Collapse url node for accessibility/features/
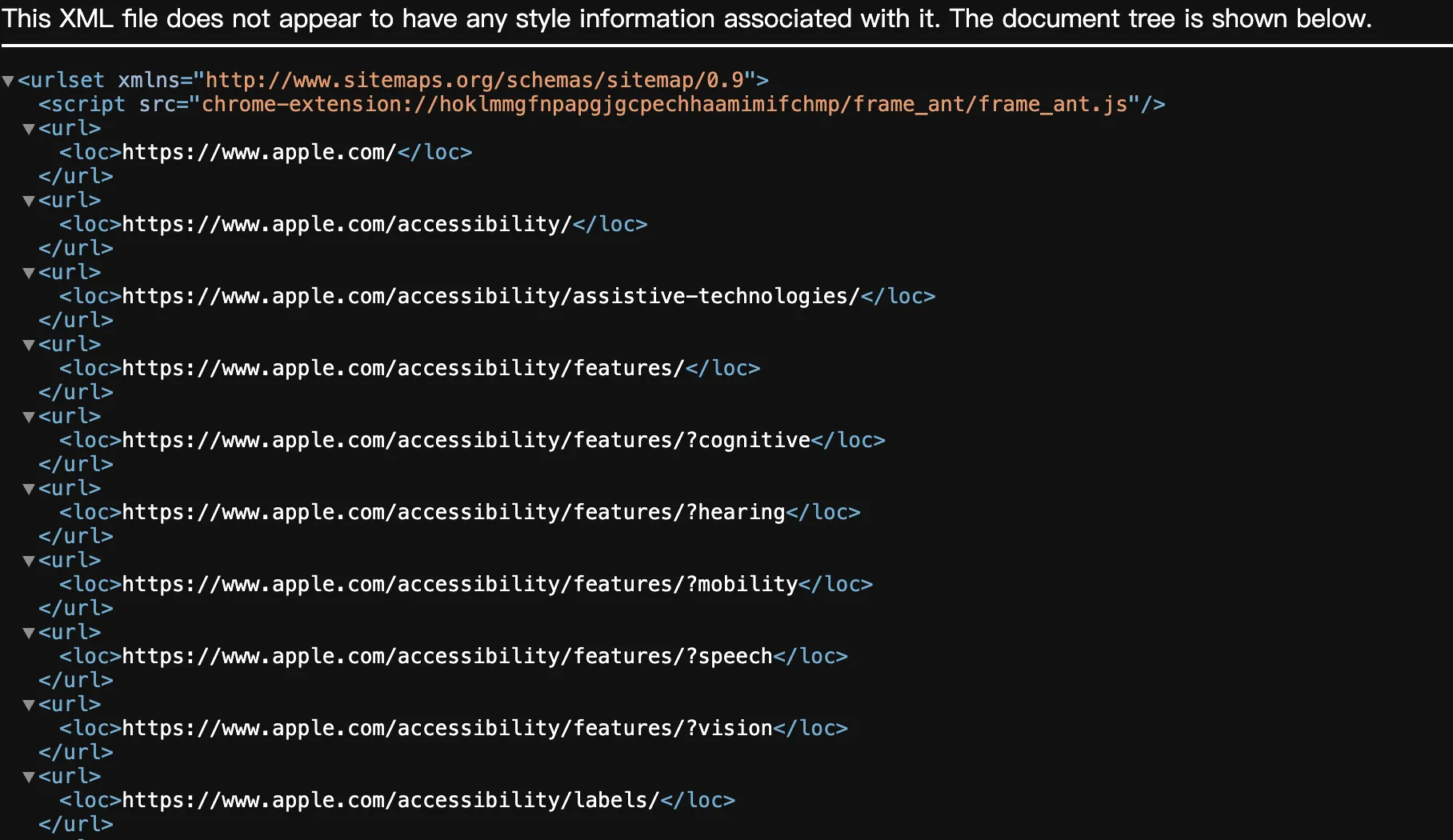Viewport: 1453px width, 840px height. [29, 345]
